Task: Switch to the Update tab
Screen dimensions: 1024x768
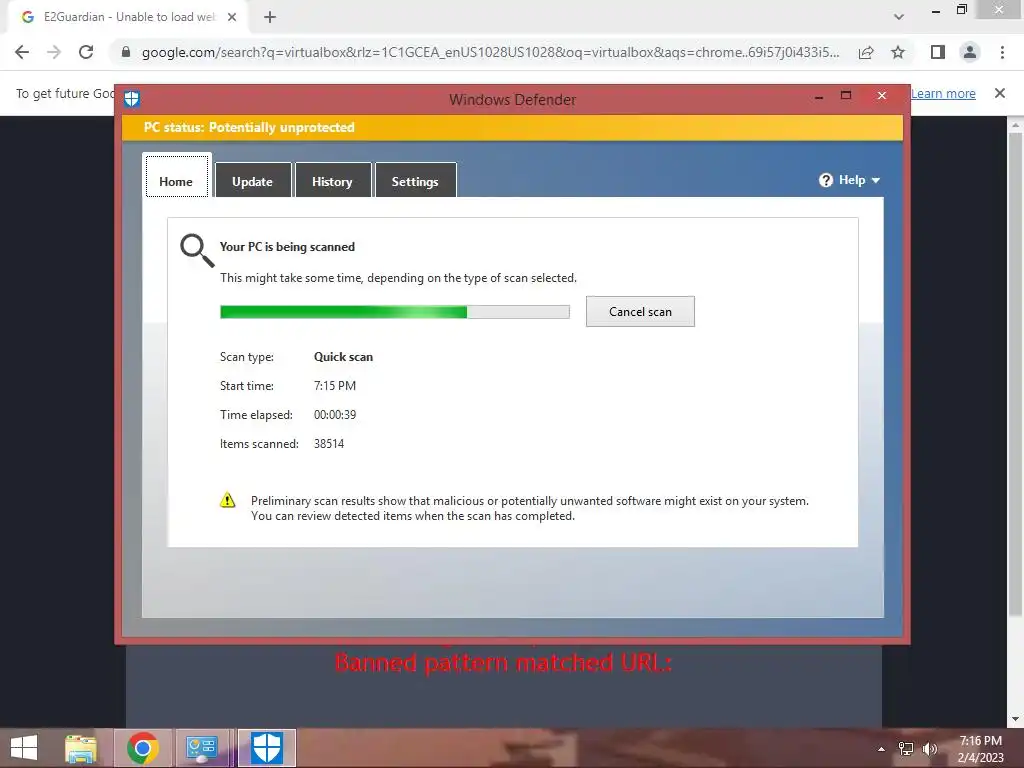Action: click(x=252, y=181)
